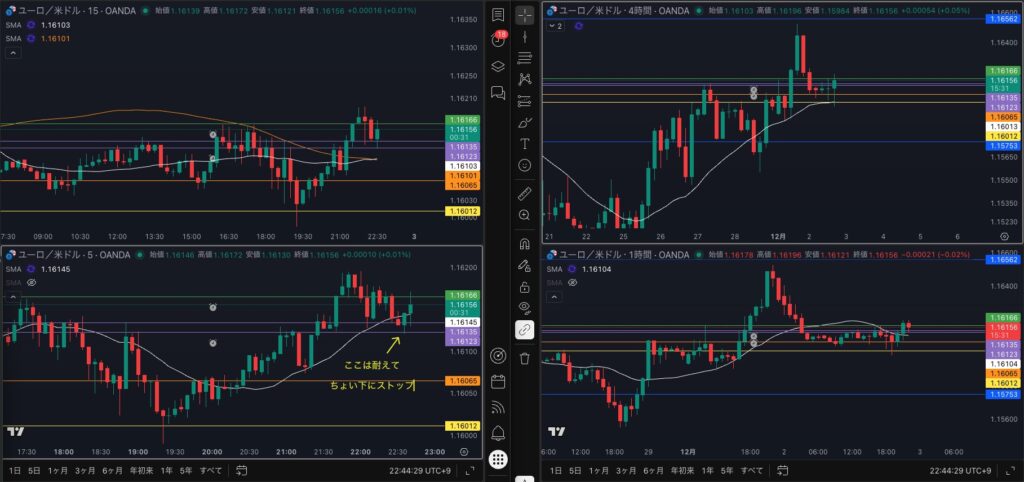Viewport: 1024px width, 482px height.
Task: Select the text annotation tool
Action: 524,144
